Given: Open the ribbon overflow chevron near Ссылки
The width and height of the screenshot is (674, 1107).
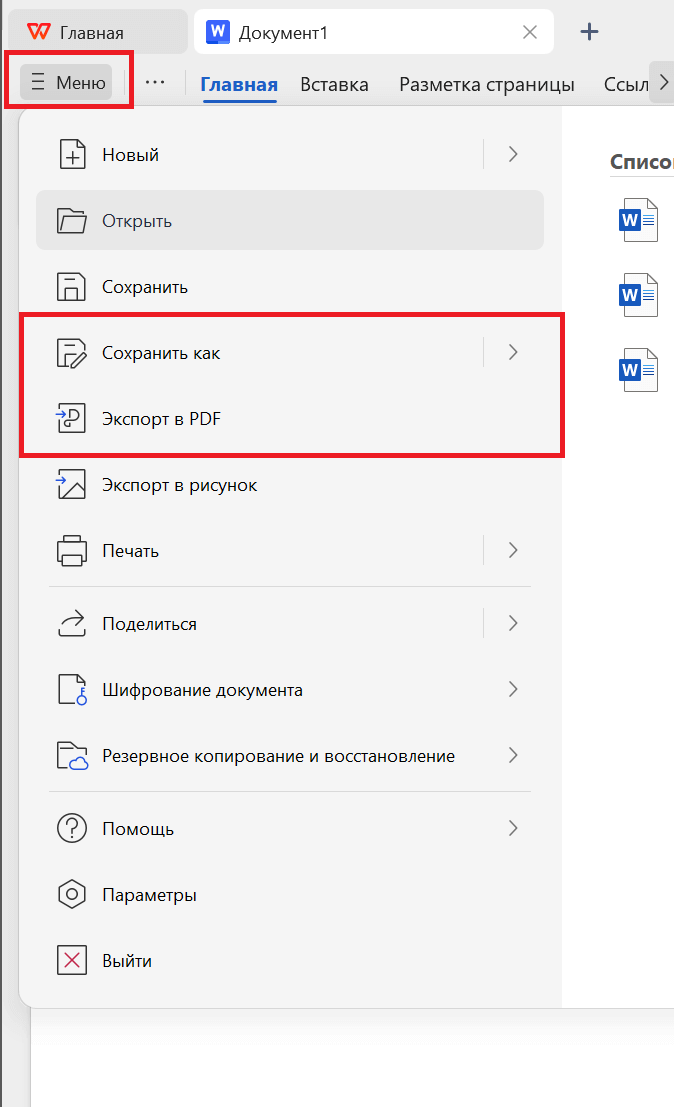Looking at the screenshot, I should pyautogui.click(x=664, y=84).
